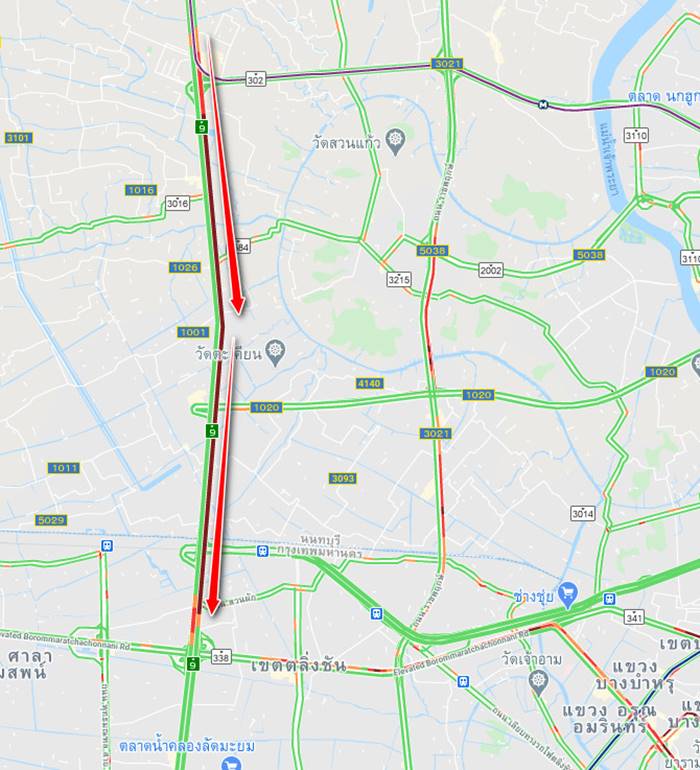Click train station icon left of นนทบุรี label
Image resolution: width=700 pixels, height=770 pixels.
[263, 551]
